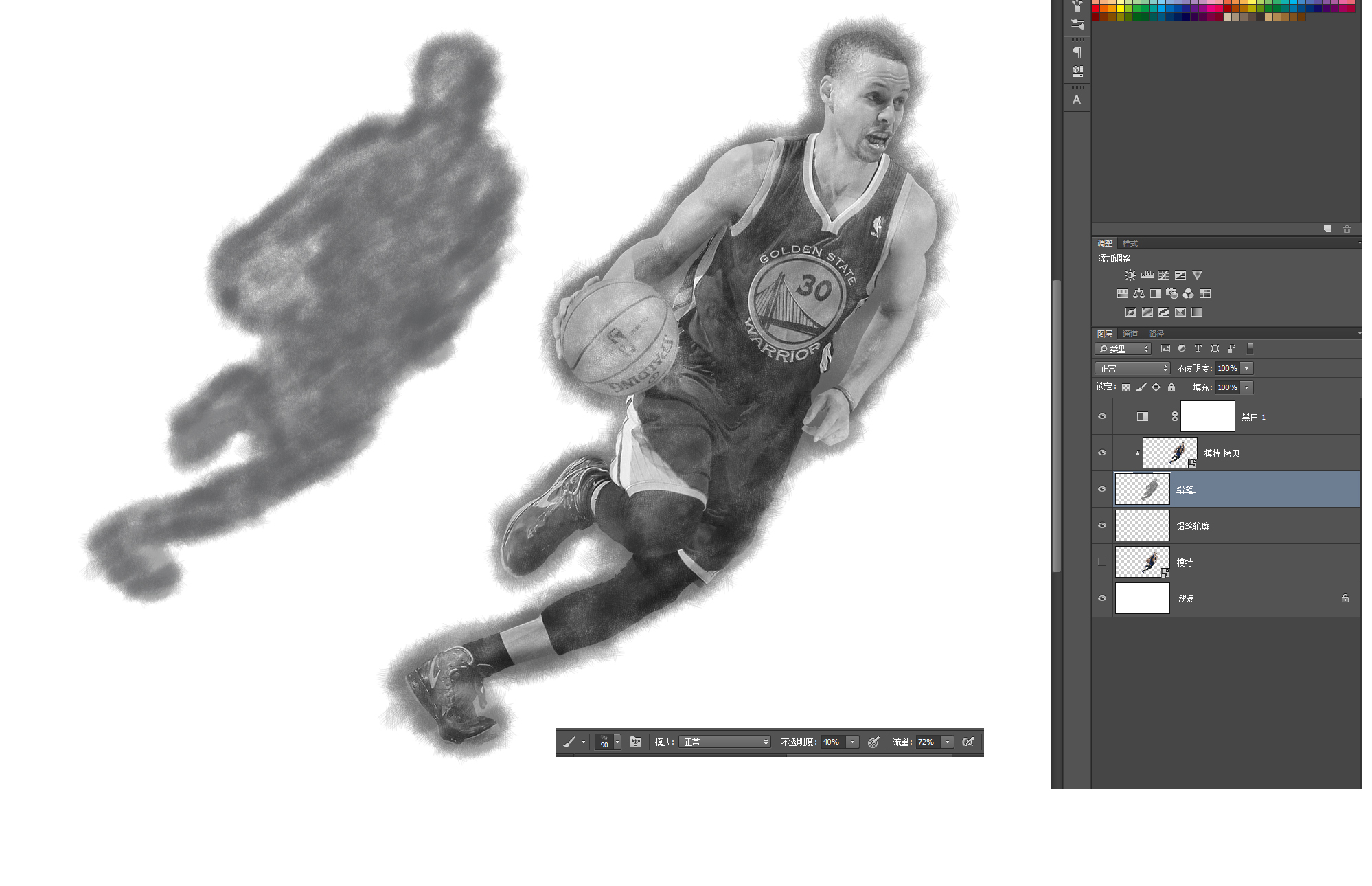Hide the 背景 layer

1102,599
